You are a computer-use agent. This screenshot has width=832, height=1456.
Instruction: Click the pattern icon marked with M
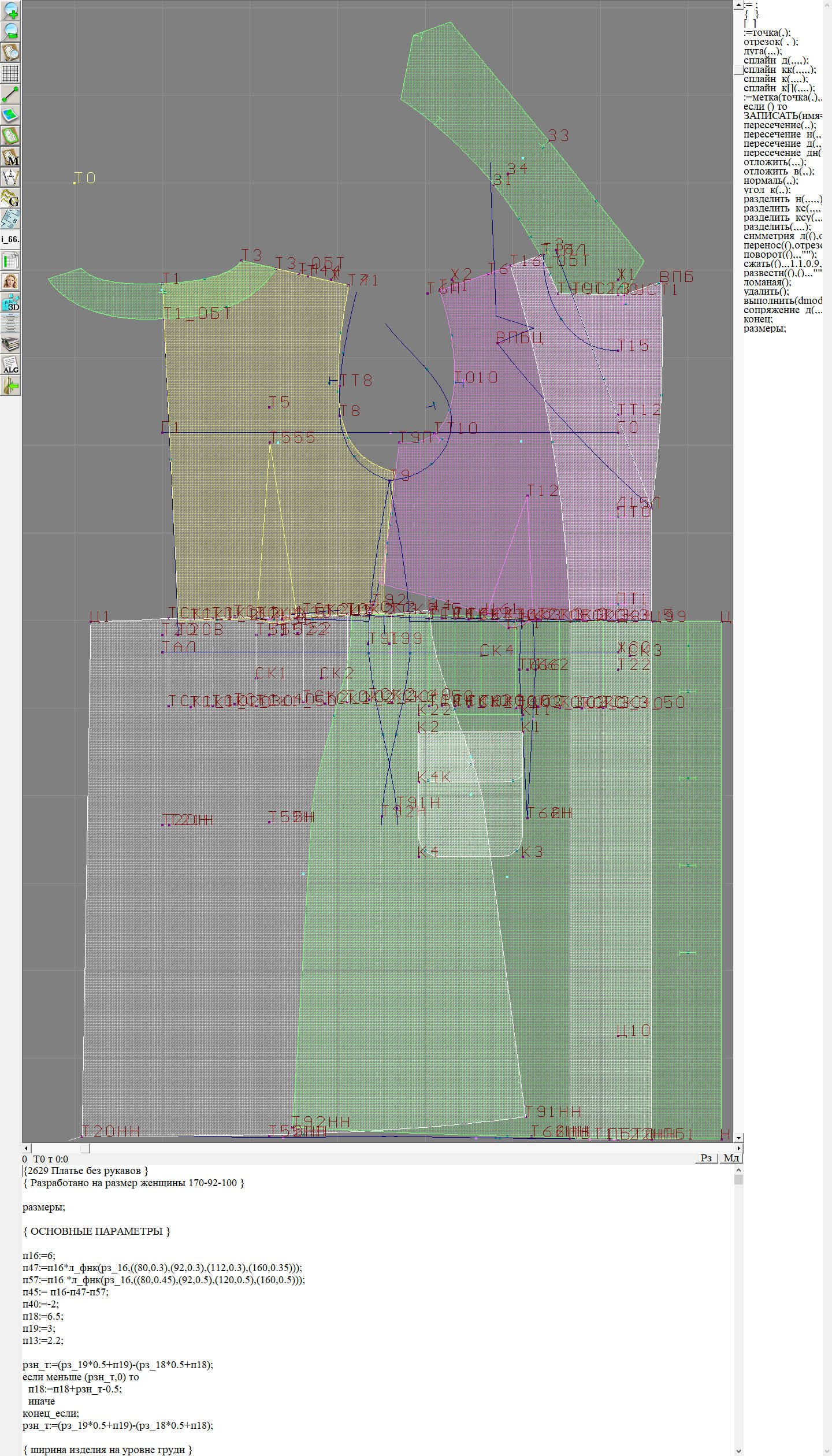(10, 157)
